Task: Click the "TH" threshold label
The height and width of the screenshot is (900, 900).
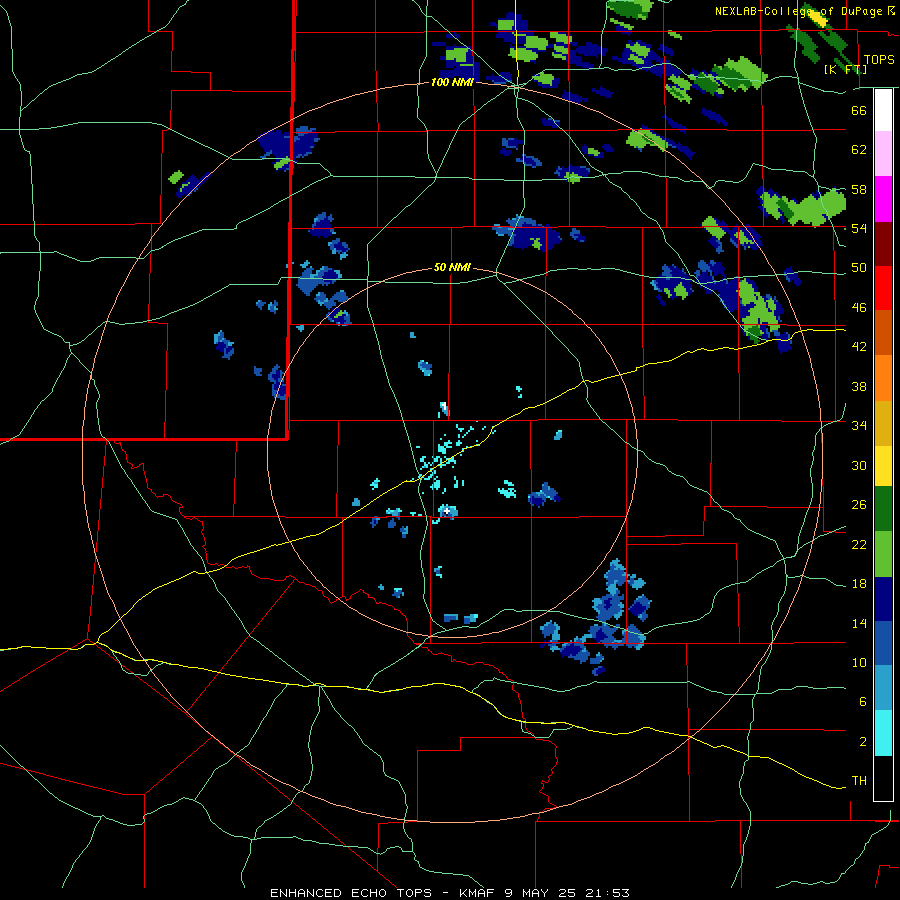Action: pos(859,781)
